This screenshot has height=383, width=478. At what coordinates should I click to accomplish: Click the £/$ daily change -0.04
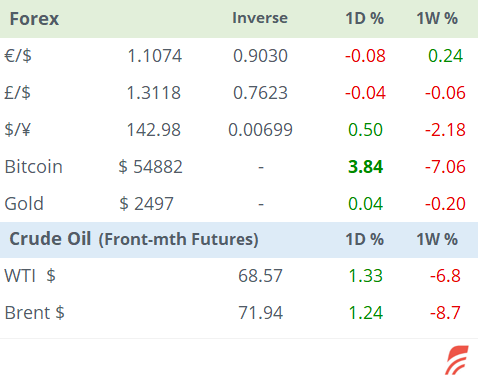pos(365,93)
